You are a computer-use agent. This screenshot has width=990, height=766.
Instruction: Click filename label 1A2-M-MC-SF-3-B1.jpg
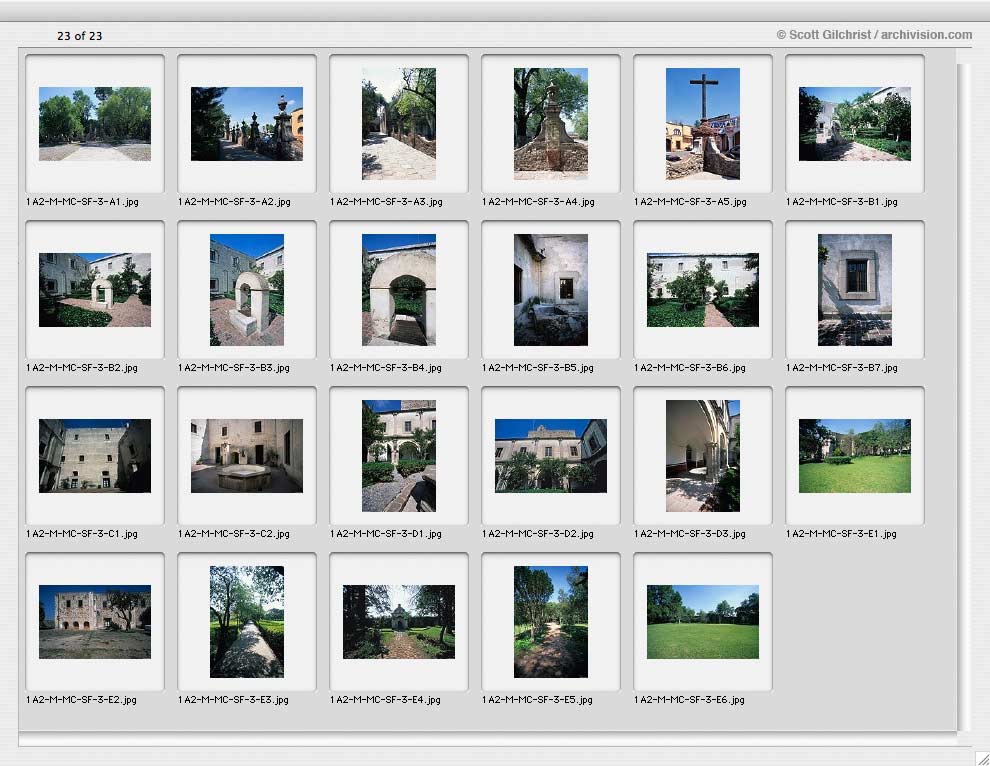click(x=842, y=202)
